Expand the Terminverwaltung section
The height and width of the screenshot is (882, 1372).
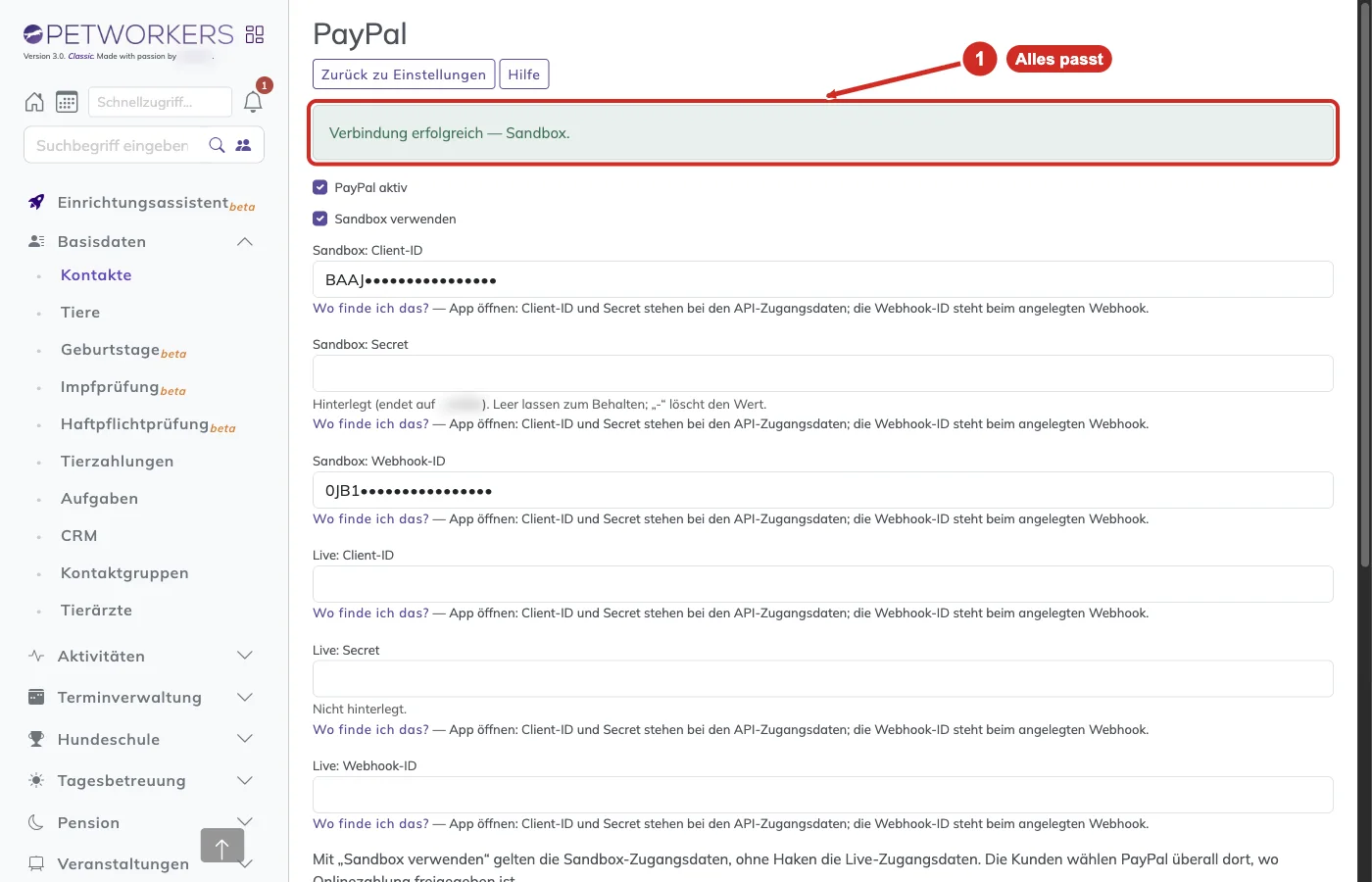(245, 697)
